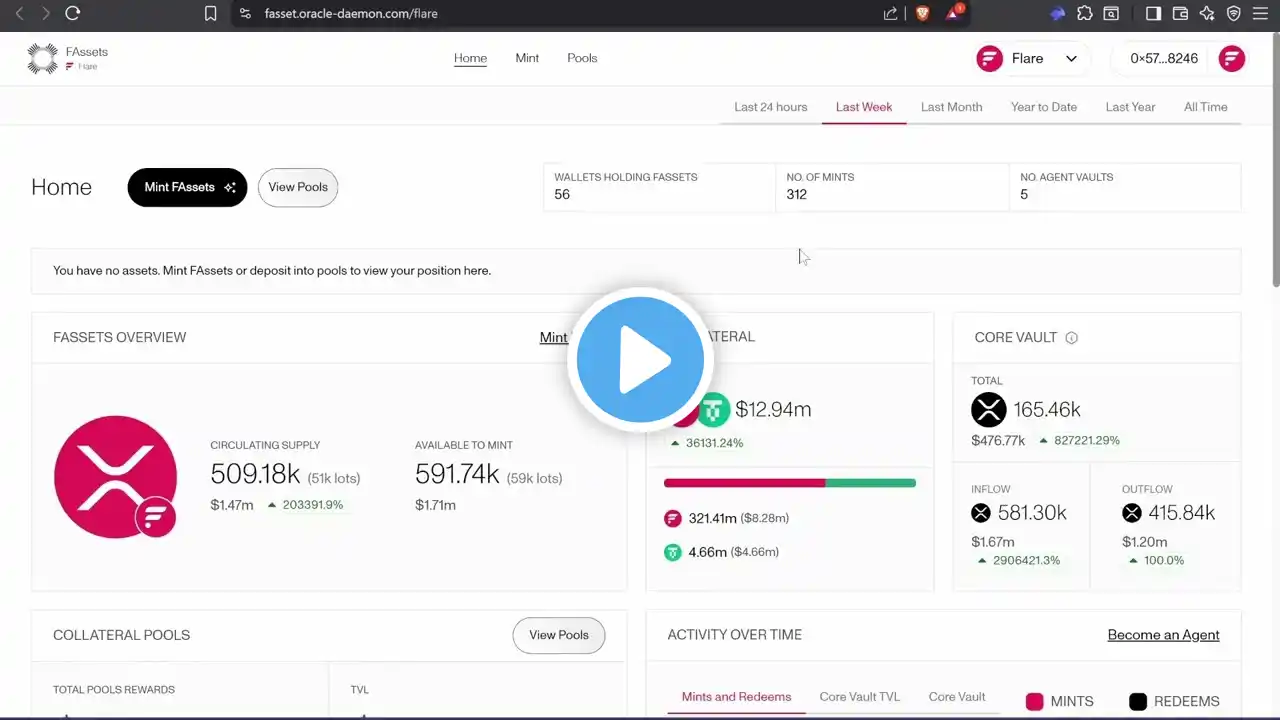
Task: Click View Pools in Collateral Pools card
Action: [x=559, y=635]
